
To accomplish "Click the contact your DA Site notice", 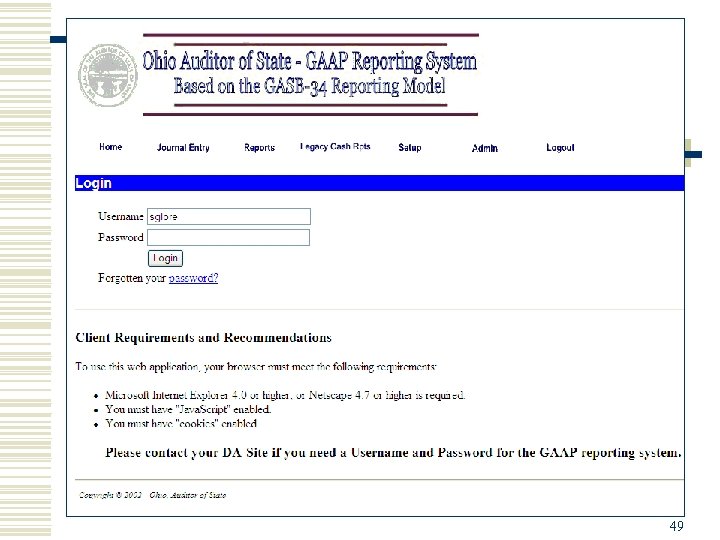I will point(393,453).
